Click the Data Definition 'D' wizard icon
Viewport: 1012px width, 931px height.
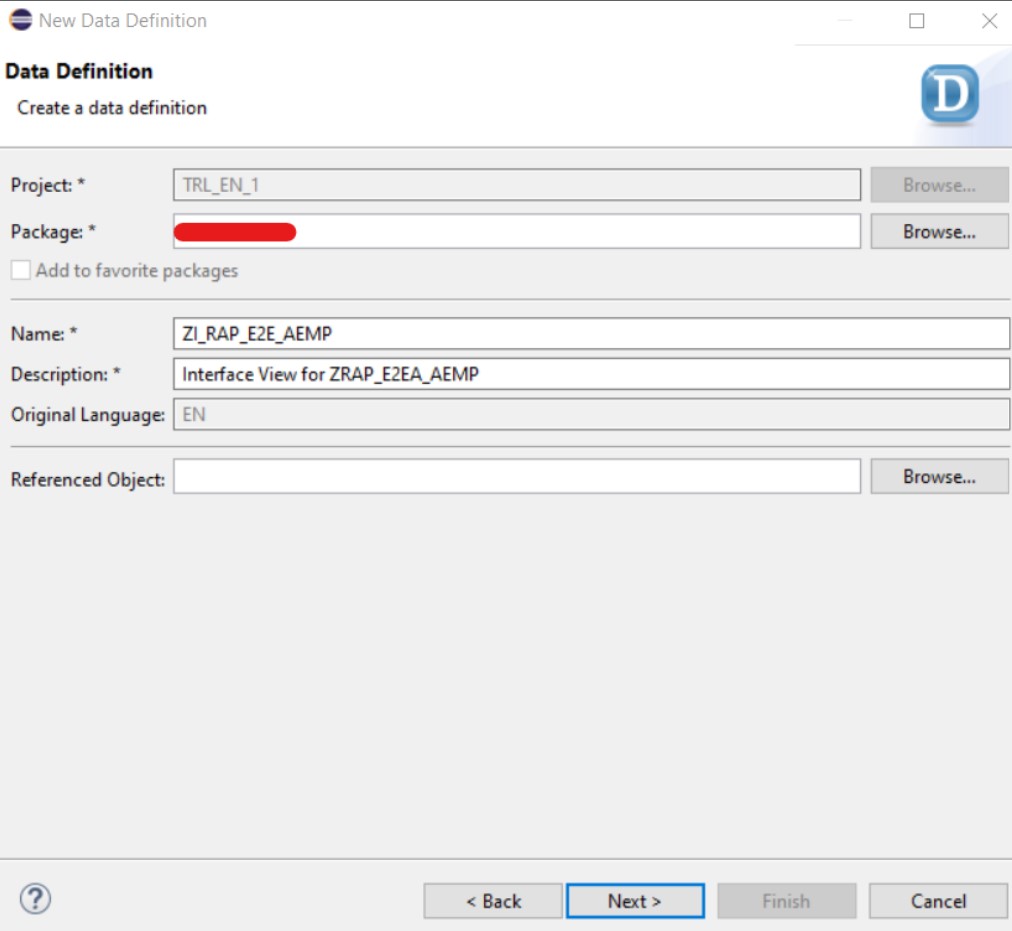pos(948,97)
